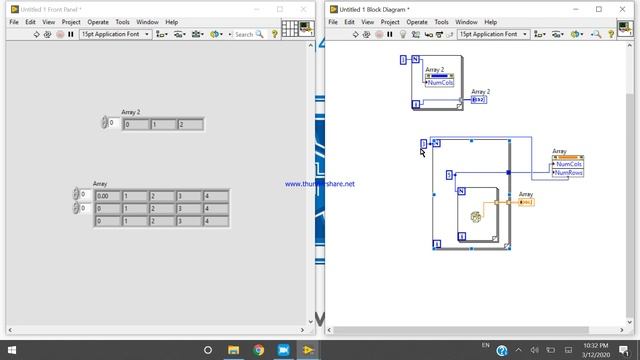Click Abort Execution in Front Panel toolbar
The width and height of the screenshot is (640, 360).
click(60, 35)
